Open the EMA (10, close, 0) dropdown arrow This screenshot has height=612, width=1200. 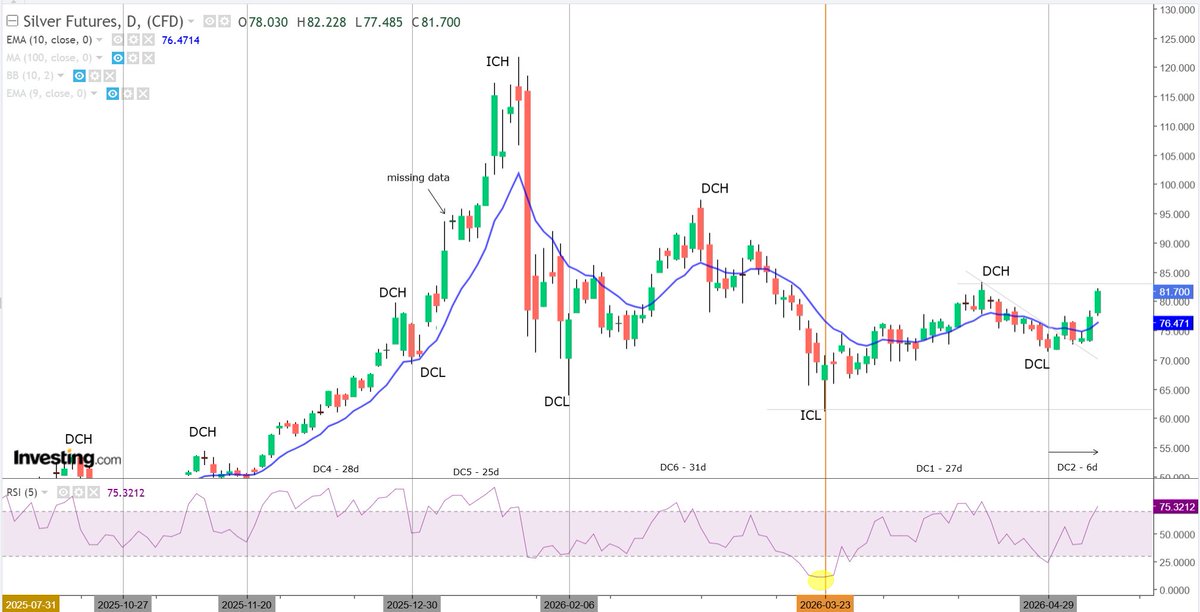pyautogui.click(x=99, y=40)
